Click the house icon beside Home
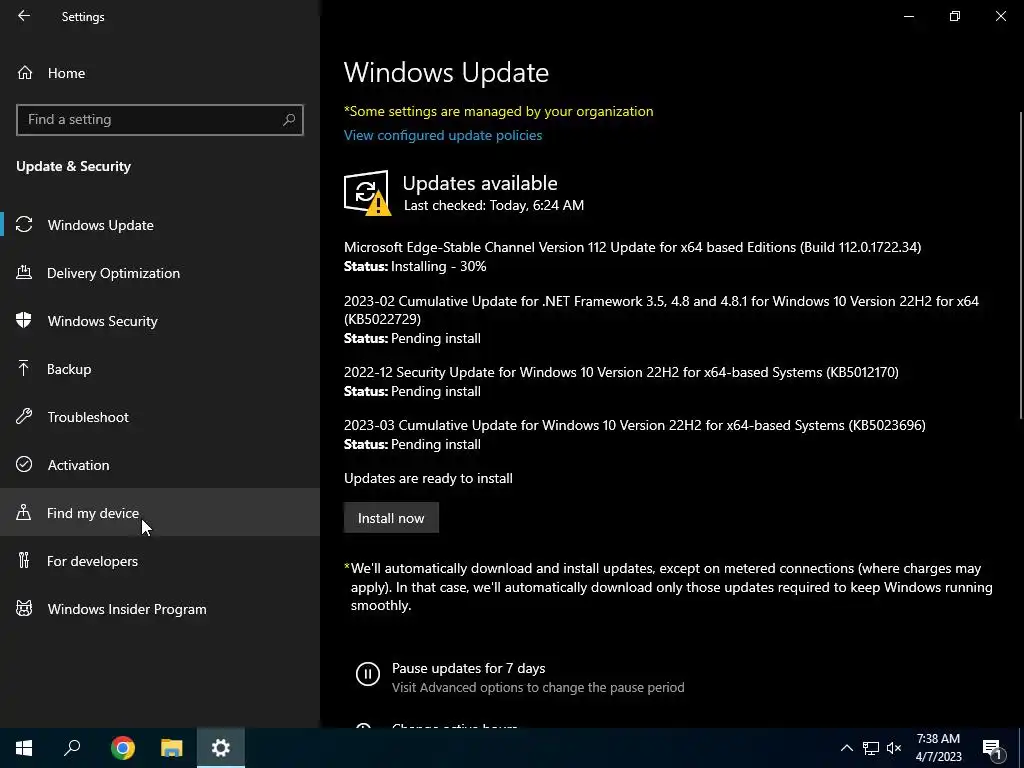 [25, 72]
